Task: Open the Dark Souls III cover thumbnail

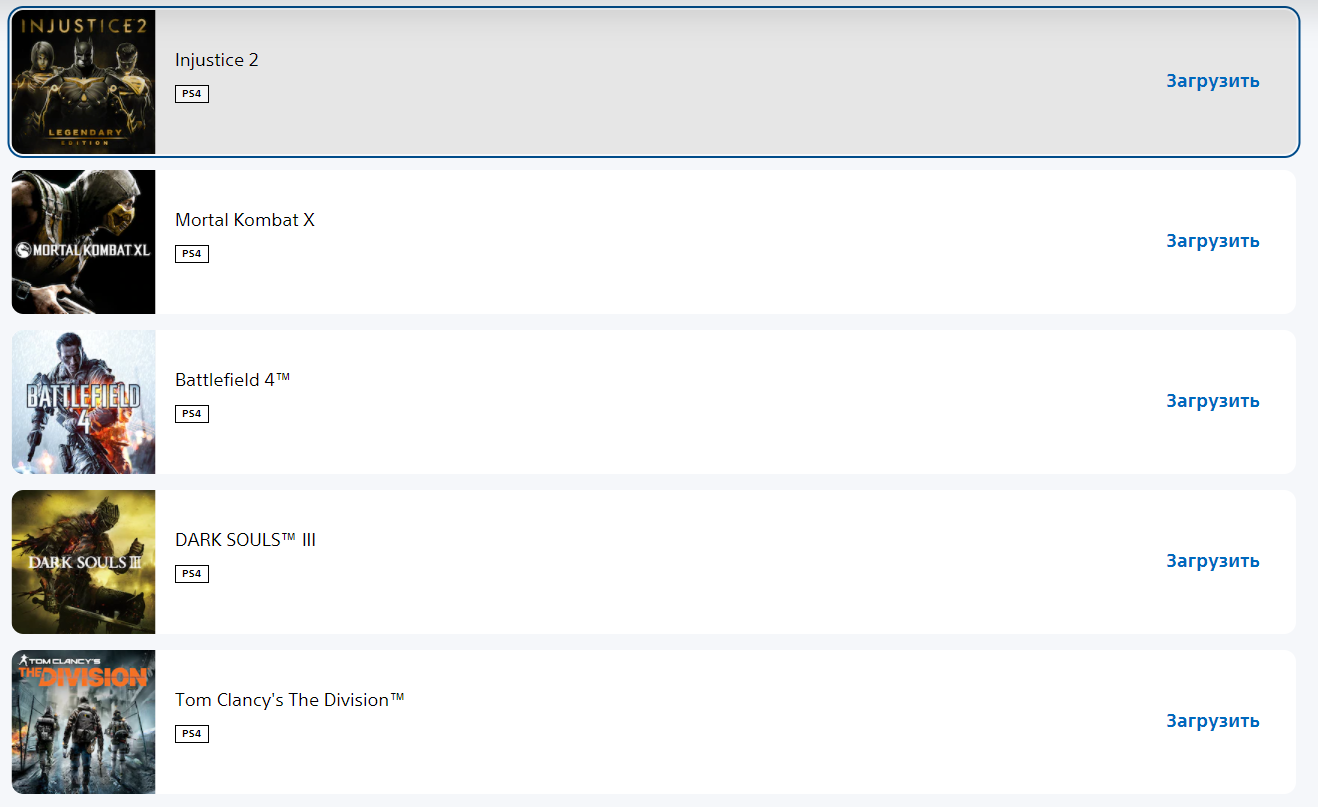Action: click(84, 562)
